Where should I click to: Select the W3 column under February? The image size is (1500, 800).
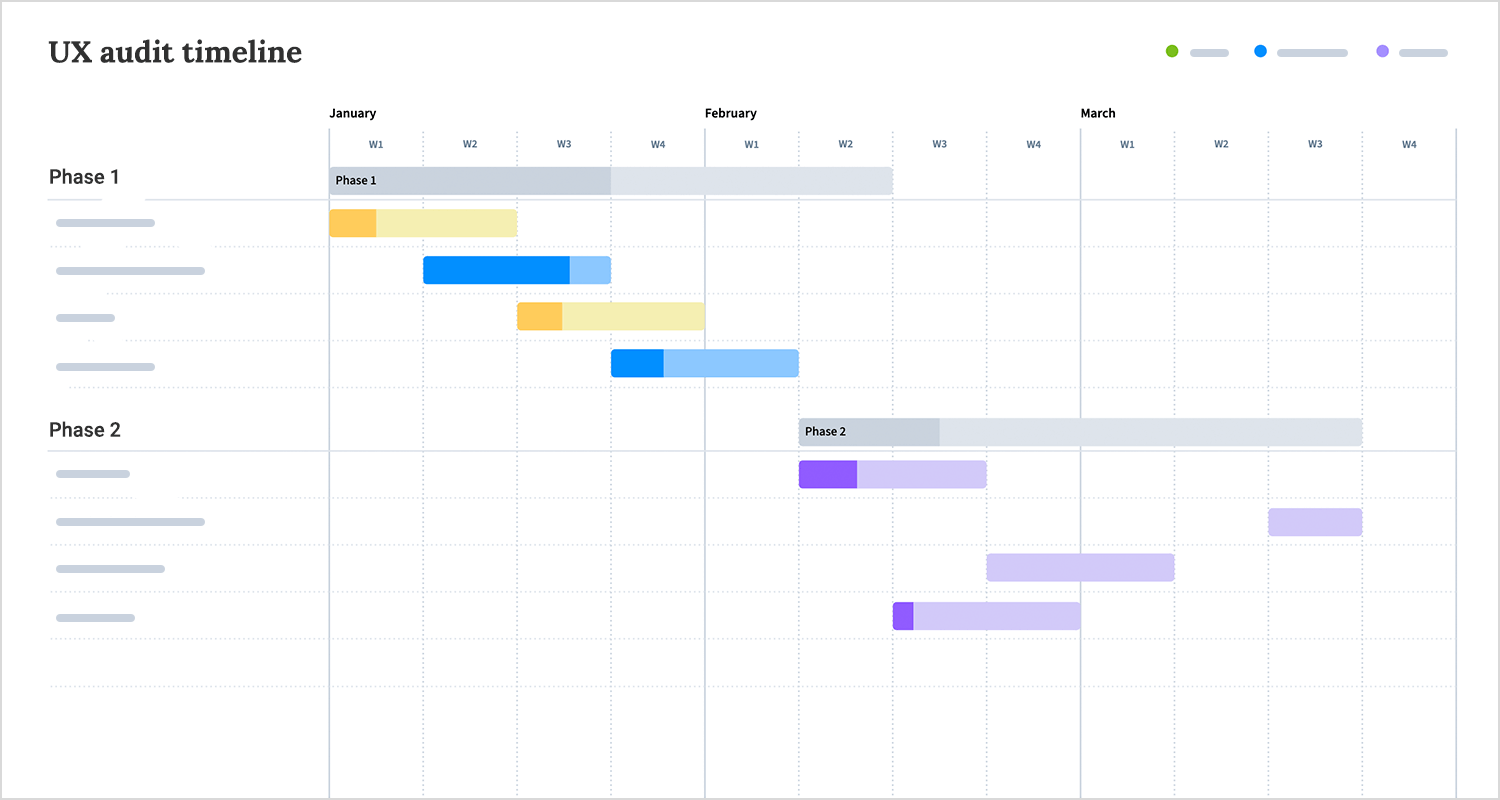pyautogui.click(x=940, y=144)
